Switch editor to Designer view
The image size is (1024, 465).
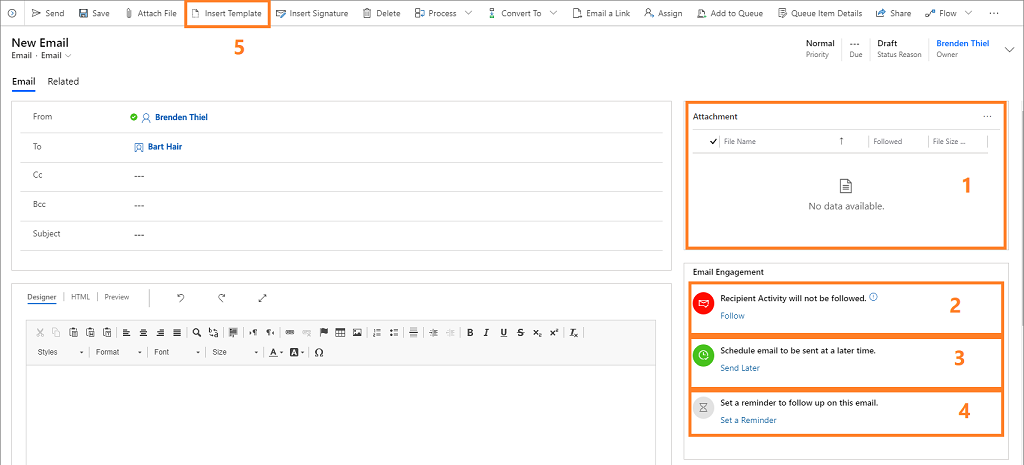pos(42,297)
